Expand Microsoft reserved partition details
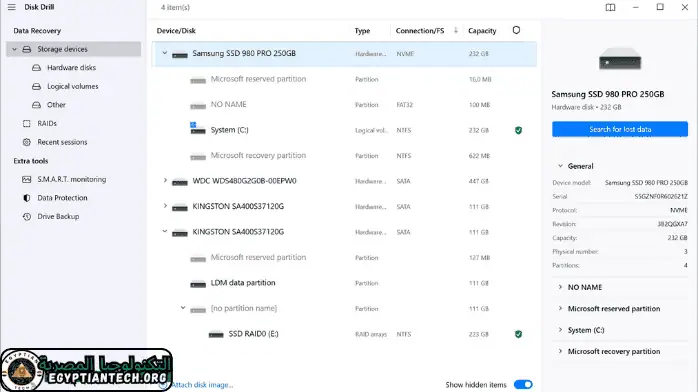698x392 pixels. point(560,308)
